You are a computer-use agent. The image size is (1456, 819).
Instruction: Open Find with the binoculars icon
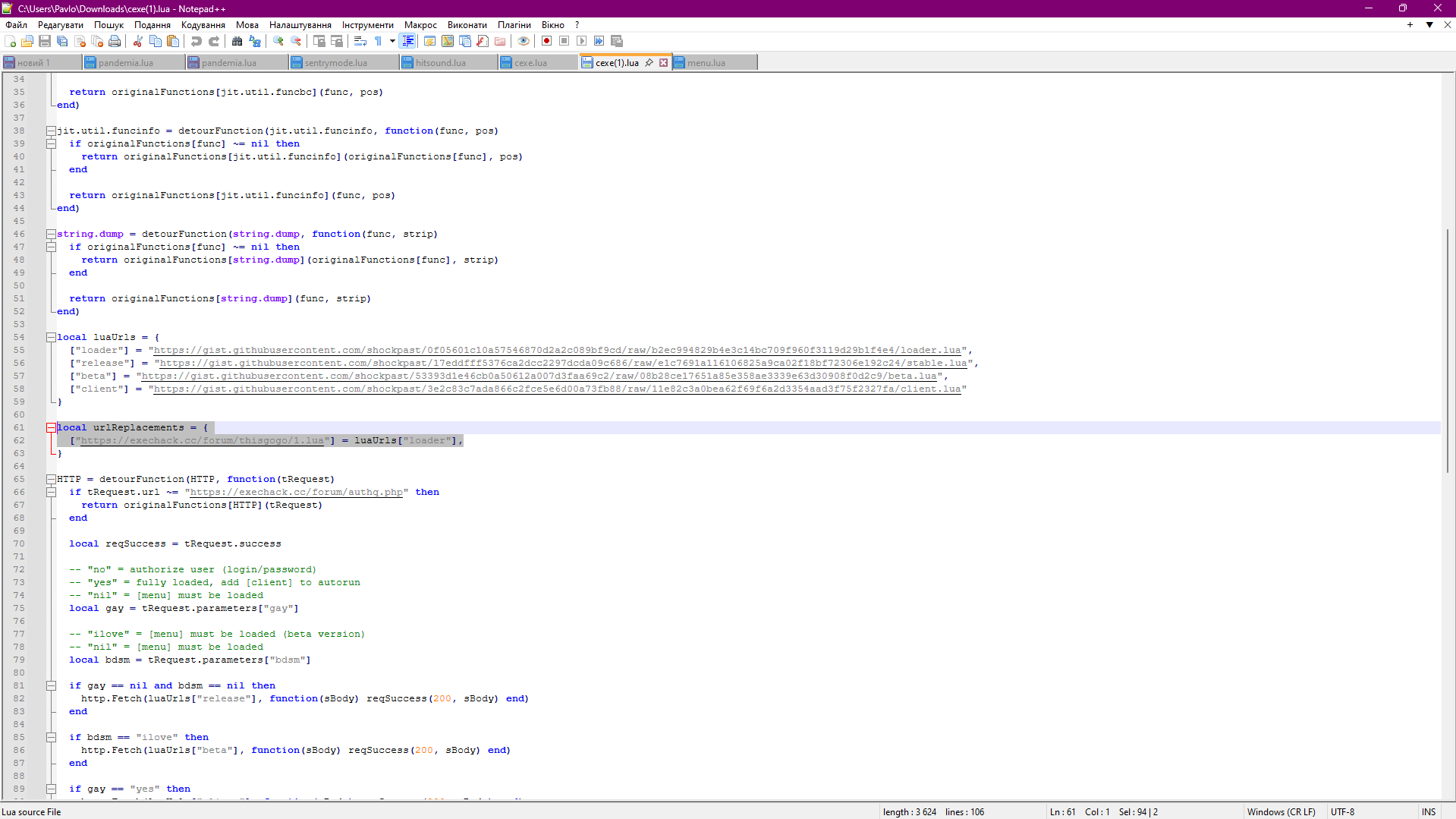click(237, 41)
